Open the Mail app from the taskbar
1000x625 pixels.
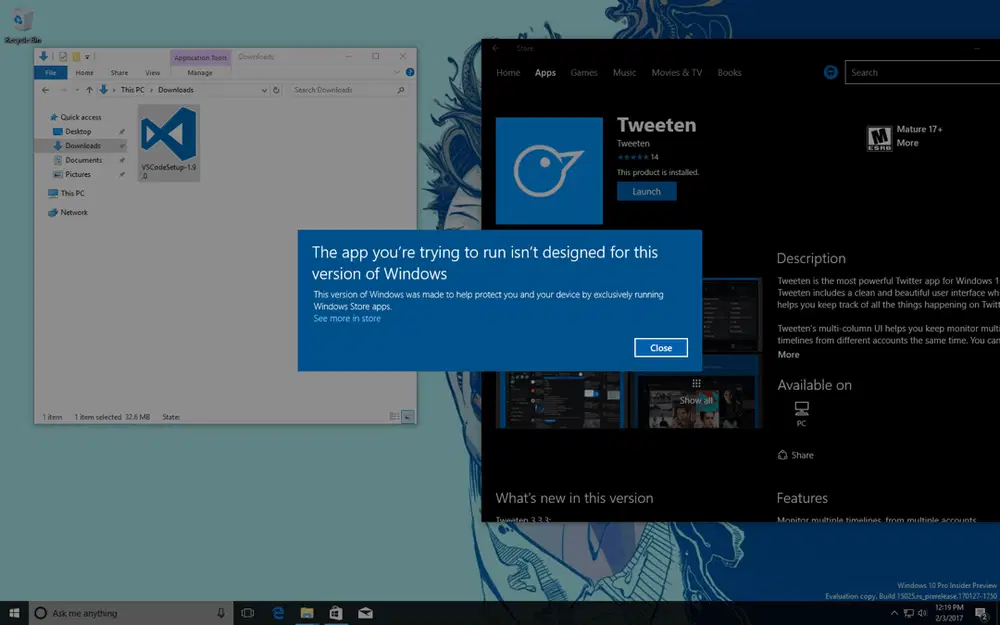click(x=366, y=612)
